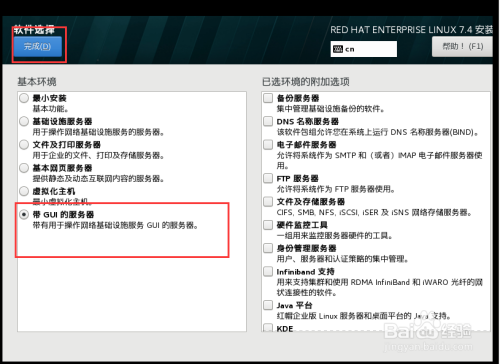Click the 基础设施服务器 label text

click(x=62, y=121)
